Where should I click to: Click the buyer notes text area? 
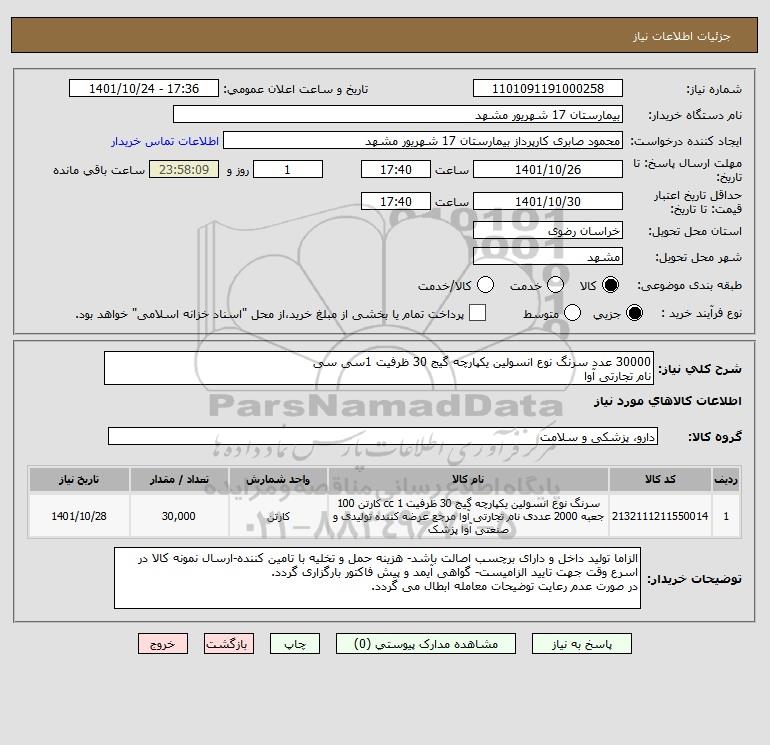coord(377,578)
